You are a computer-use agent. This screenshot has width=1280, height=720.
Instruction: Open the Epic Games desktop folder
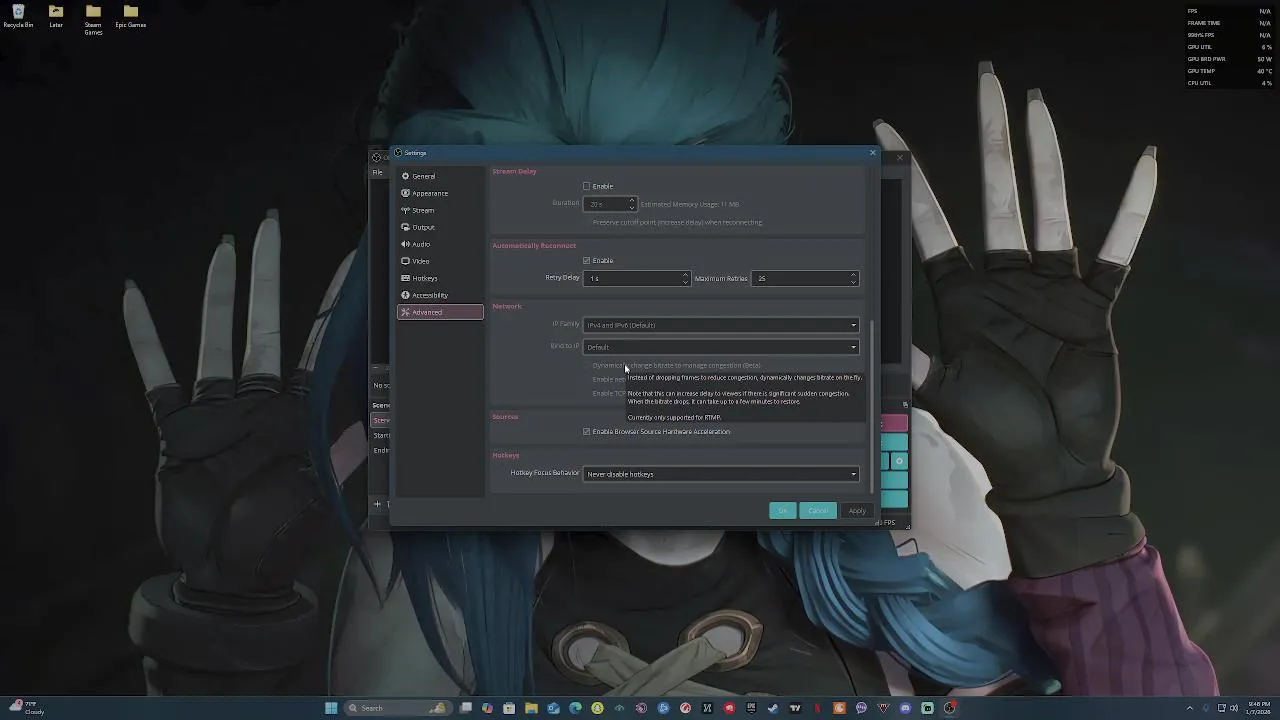(130, 16)
